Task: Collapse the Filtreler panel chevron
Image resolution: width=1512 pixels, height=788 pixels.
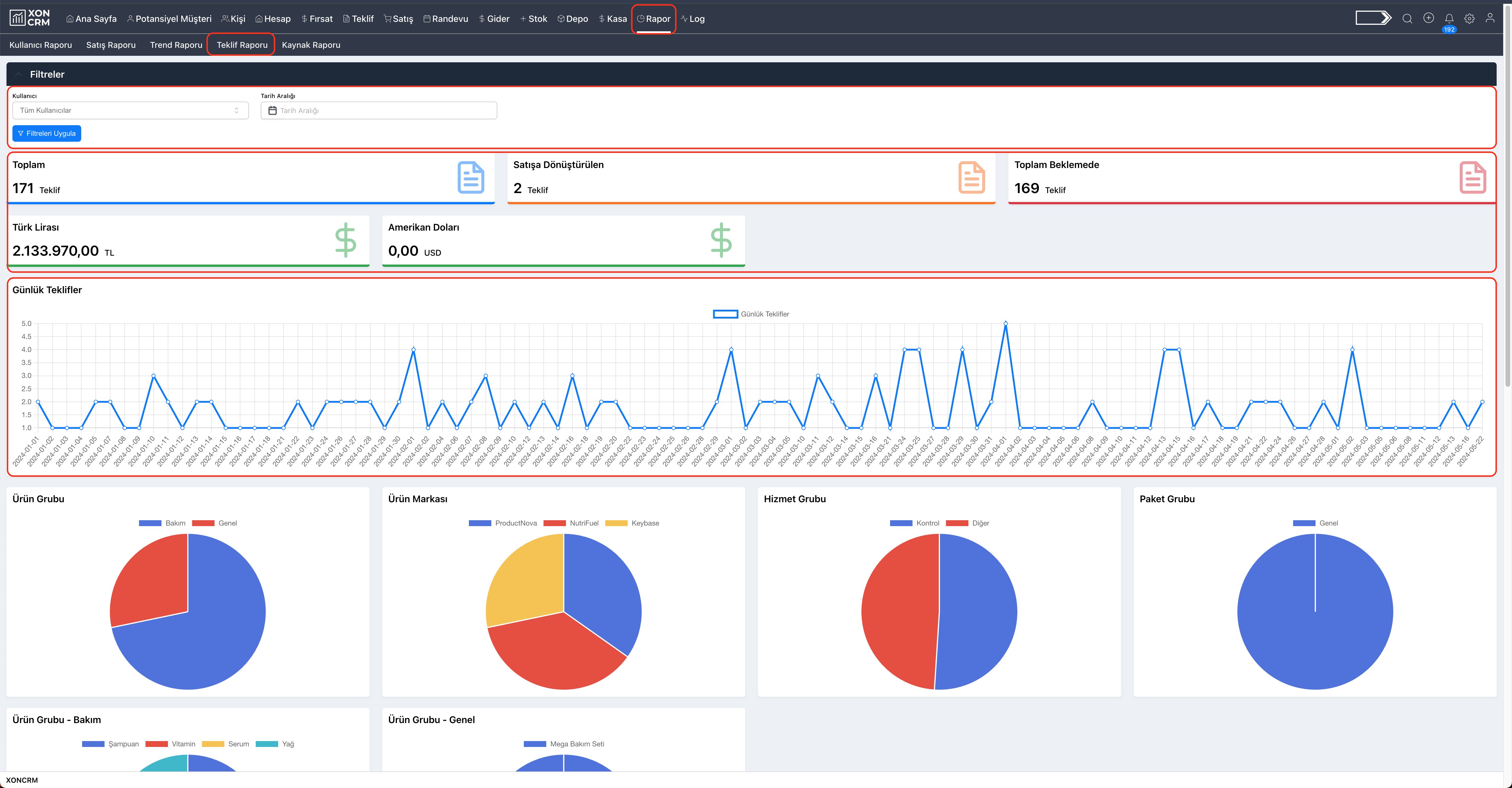Action: (x=18, y=74)
